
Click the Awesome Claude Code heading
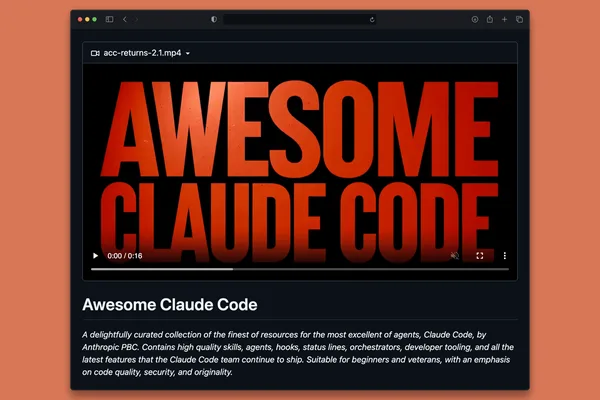[x=170, y=305]
